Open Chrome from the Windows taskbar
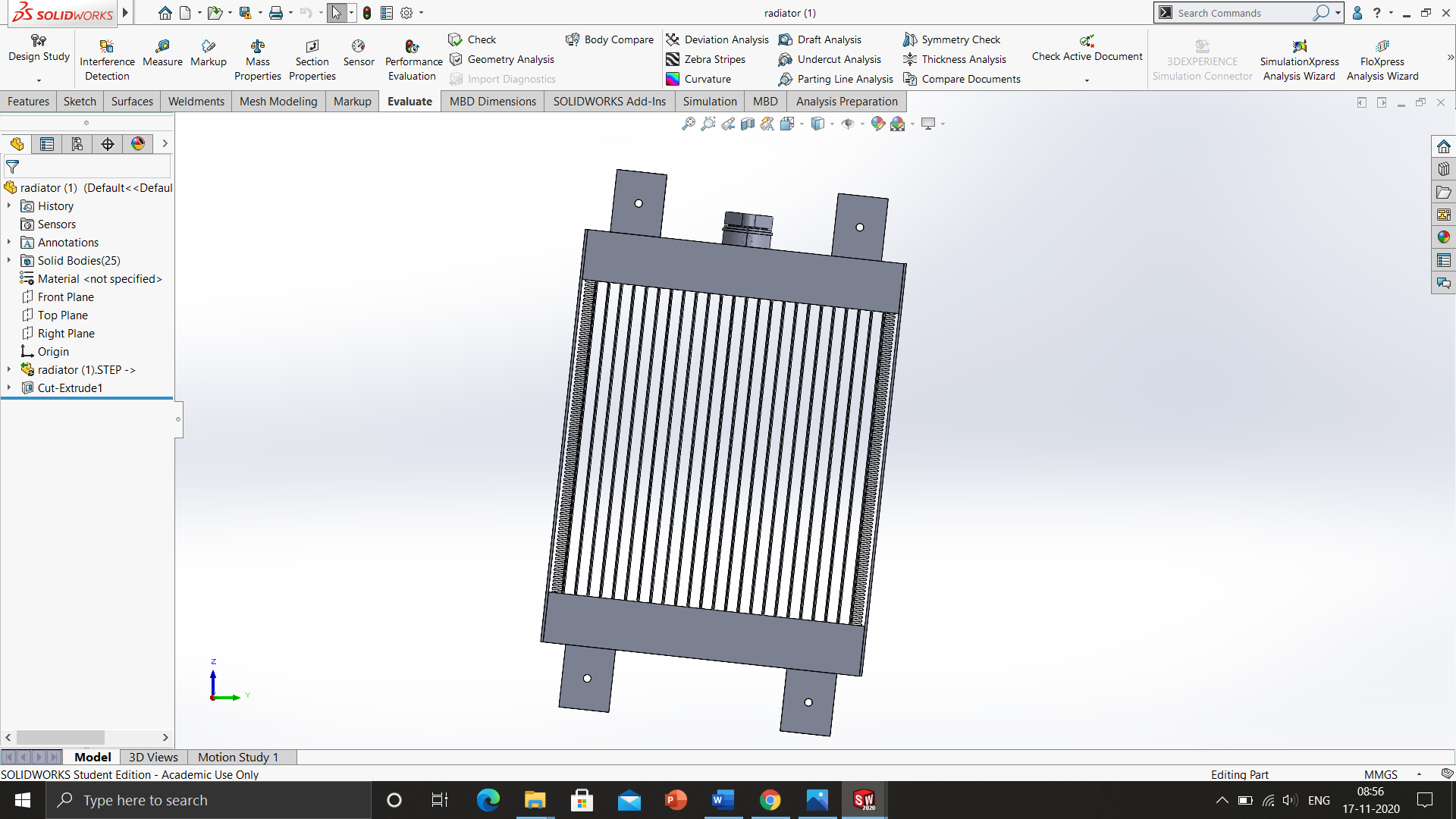Viewport: 1456px width, 819px height. [x=770, y=800]
